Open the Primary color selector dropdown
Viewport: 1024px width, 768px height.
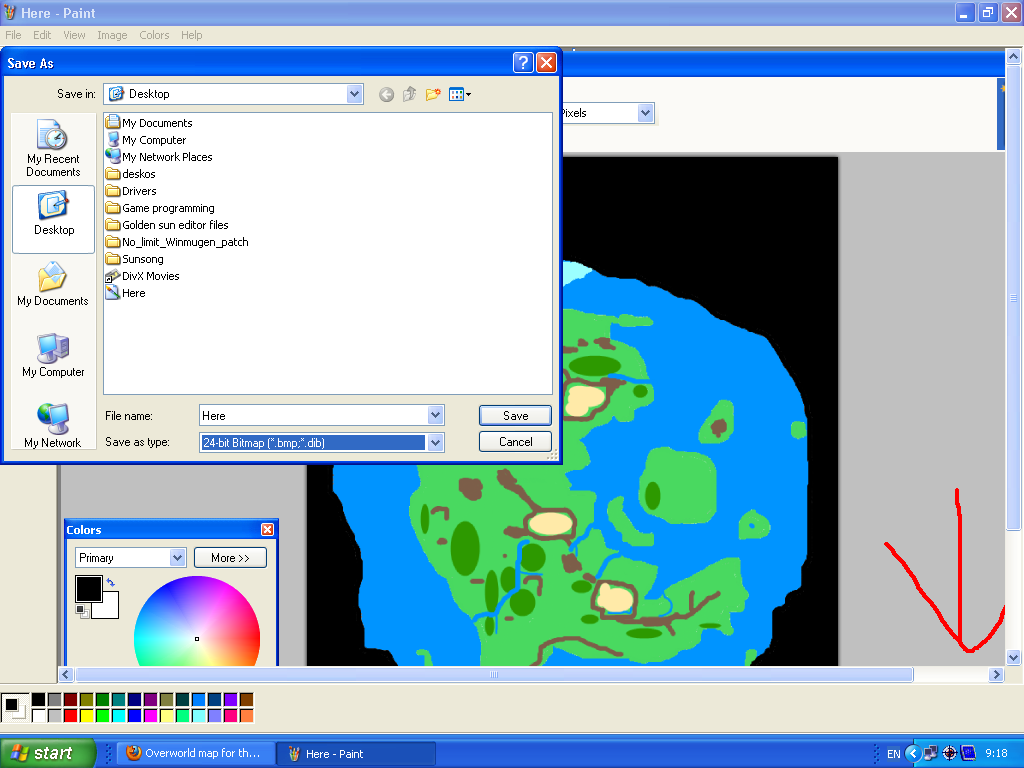177,558
